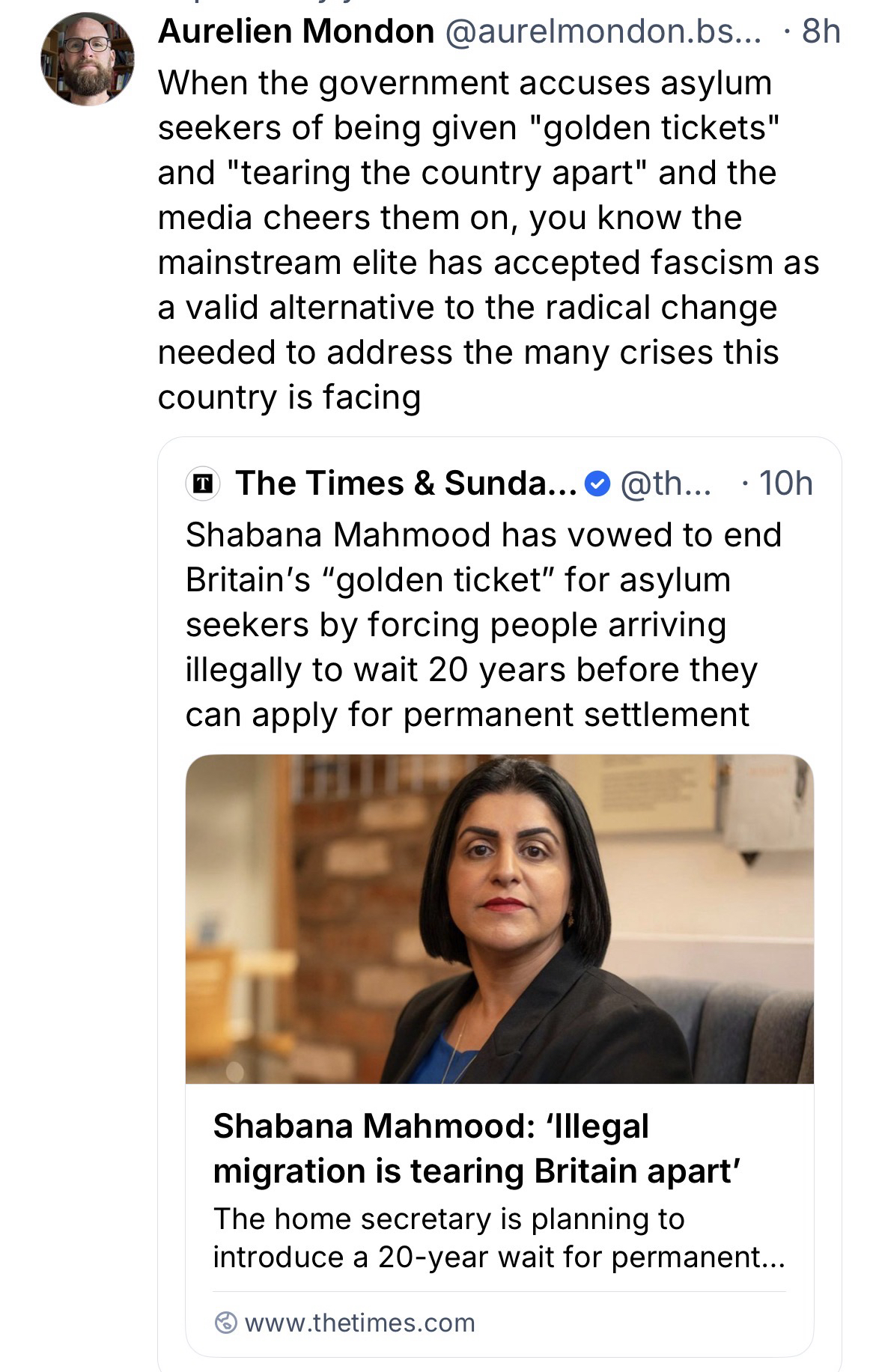Click the 8h post timestamp

tap(821, 31)
